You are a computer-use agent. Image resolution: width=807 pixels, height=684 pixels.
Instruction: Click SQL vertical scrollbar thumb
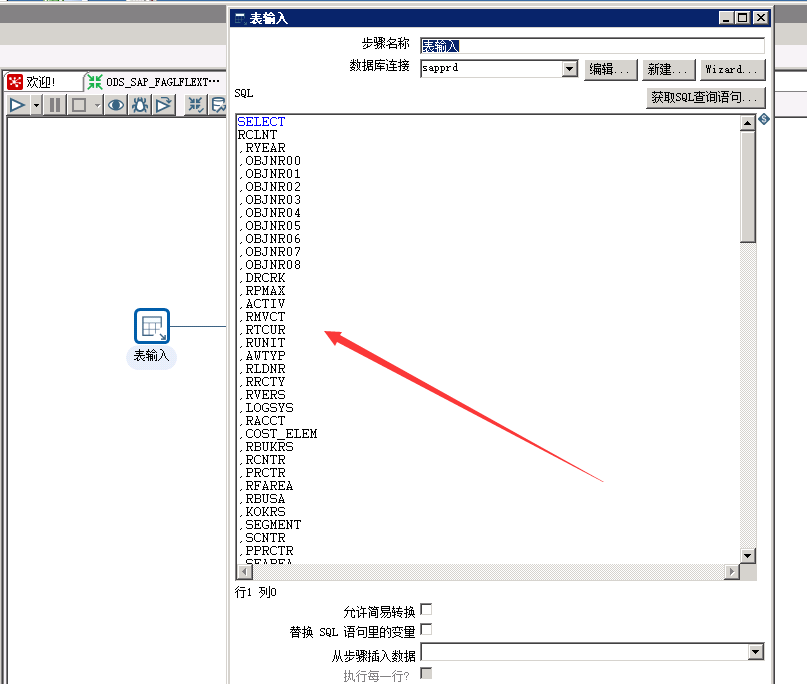pyautogui.click(x=748, y=187)
